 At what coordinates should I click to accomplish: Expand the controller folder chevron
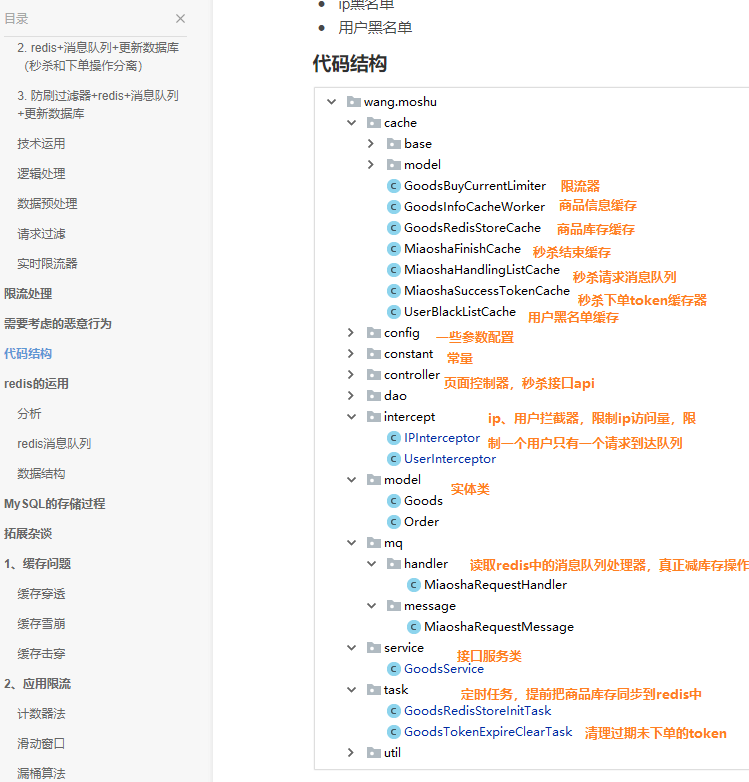pos(351,375)
